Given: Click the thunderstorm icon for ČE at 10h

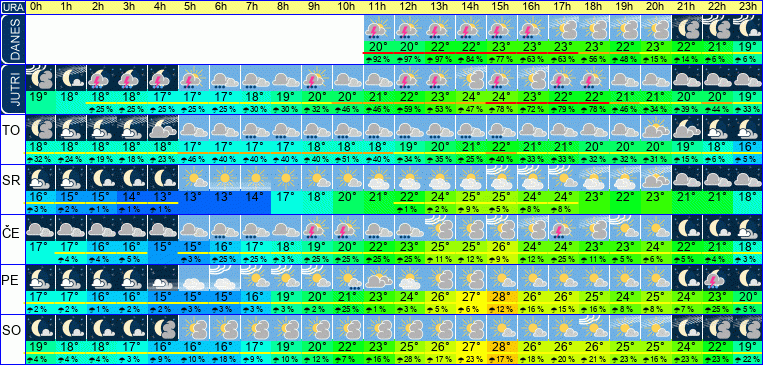Looking at the screenshot, I should 347,228.
